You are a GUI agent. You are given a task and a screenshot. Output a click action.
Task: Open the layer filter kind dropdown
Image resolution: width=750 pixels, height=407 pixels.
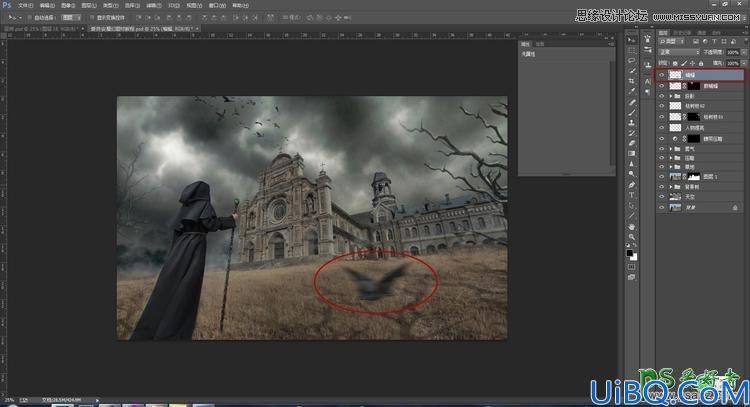[673, 42]
